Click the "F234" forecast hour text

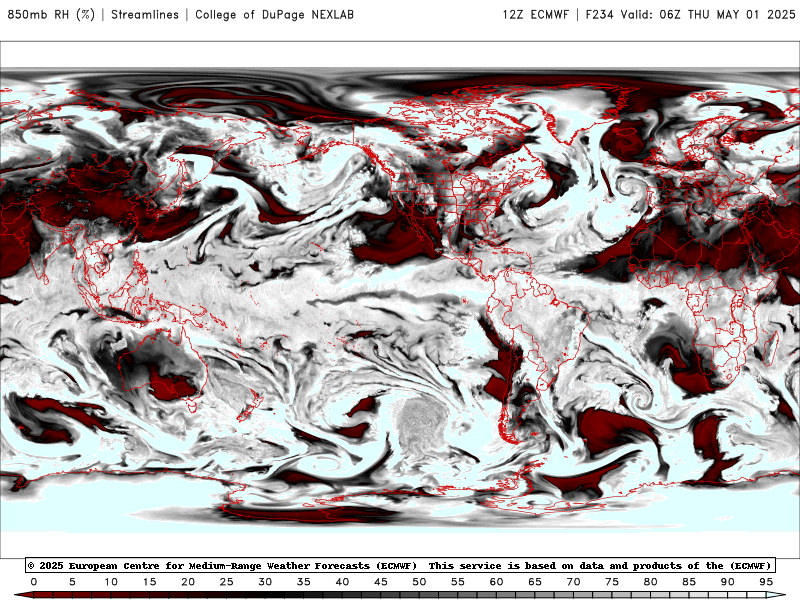[x=599, y=14]
